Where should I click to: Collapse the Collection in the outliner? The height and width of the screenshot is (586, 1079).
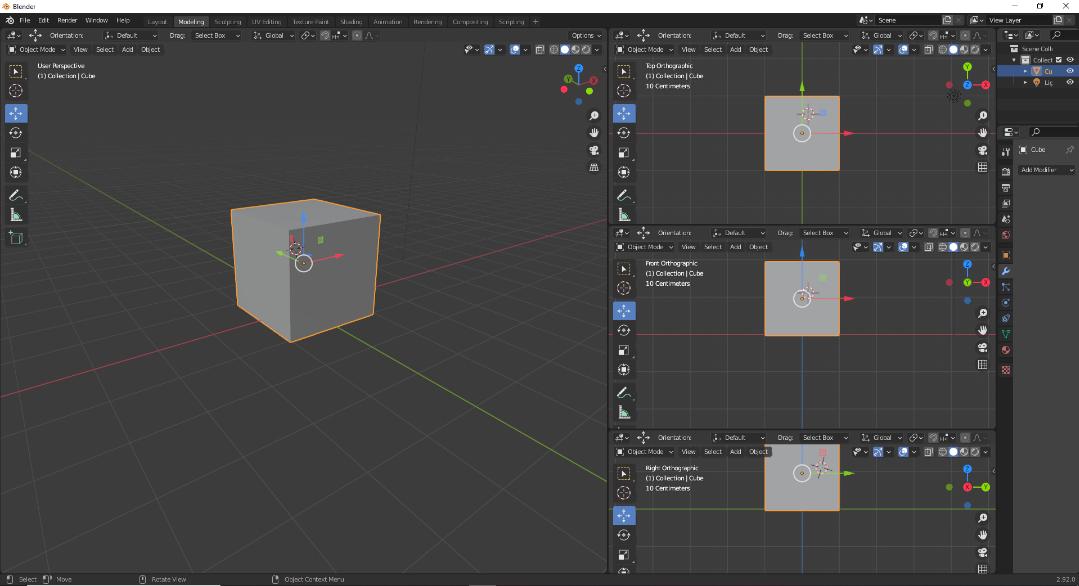coord(1015,60)
